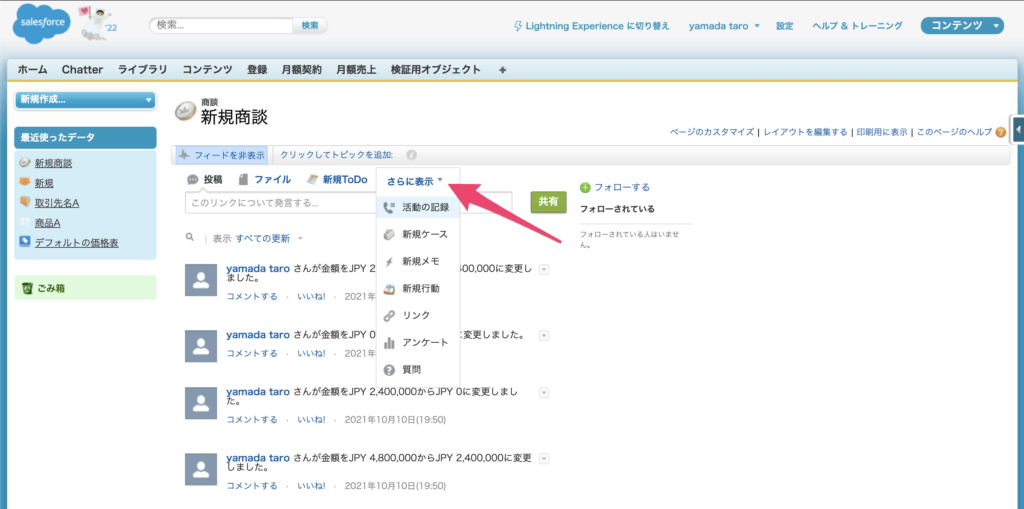The height and width of the screenshot is (509, 1024).
Task: Click 印刷用に表示 link
Action: tap(881, 132)
